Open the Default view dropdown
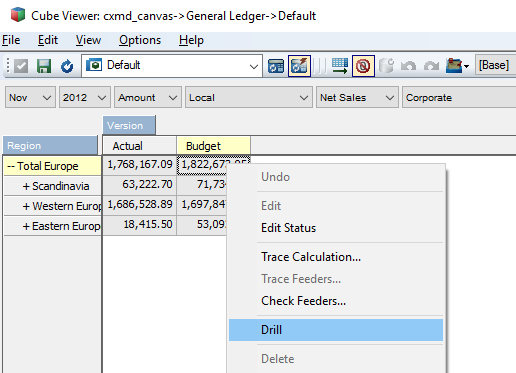 (172, 66)
